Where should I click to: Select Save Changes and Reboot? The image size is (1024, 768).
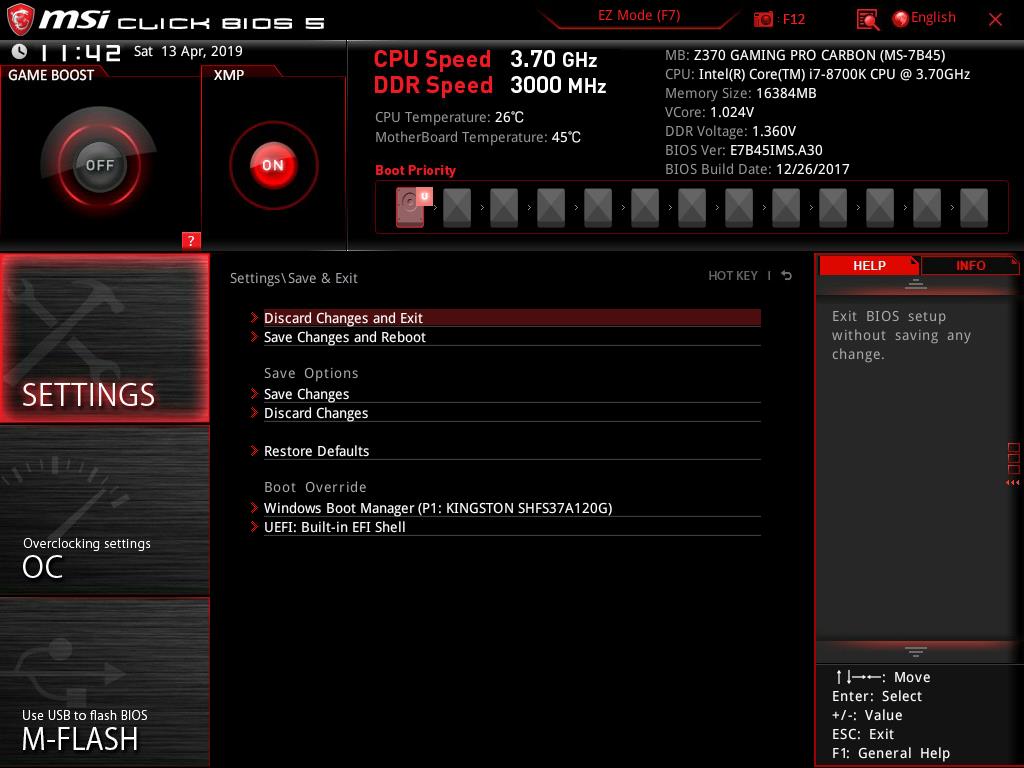point(512,337)
